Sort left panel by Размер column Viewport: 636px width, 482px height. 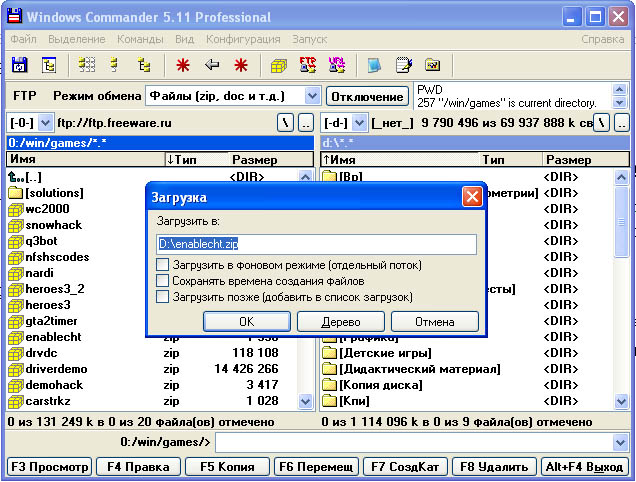(x=271, y=159)
